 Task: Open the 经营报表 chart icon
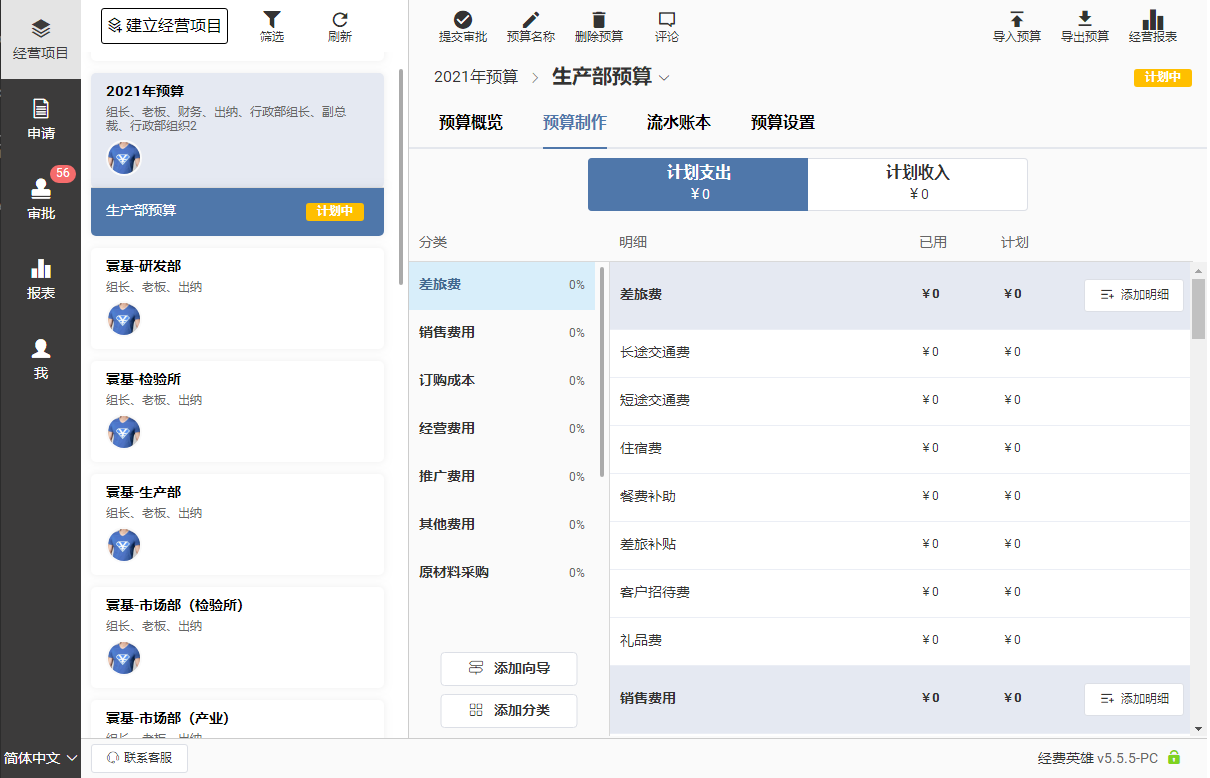pos(1153,20)
